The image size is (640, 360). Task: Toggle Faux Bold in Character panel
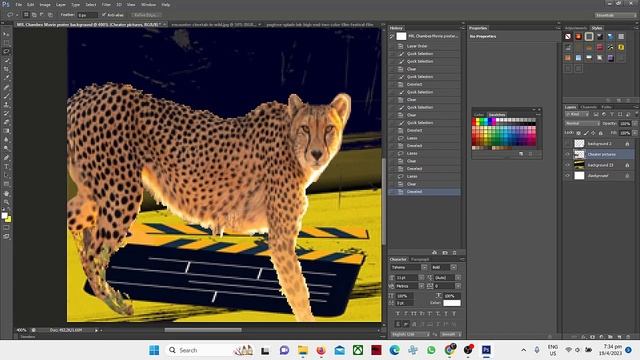click(x=398, y=313)
